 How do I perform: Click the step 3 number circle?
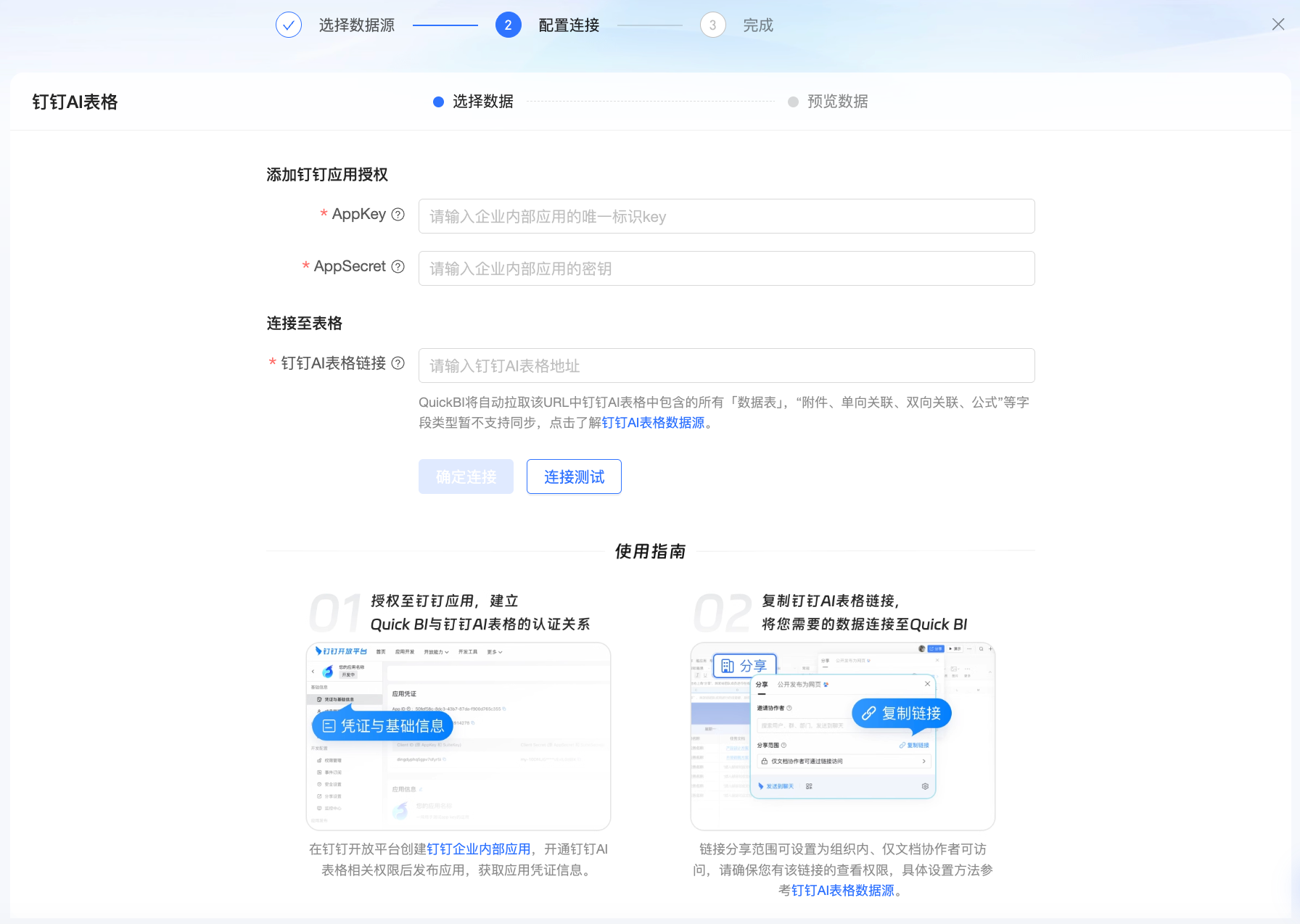tap(713, 25)
